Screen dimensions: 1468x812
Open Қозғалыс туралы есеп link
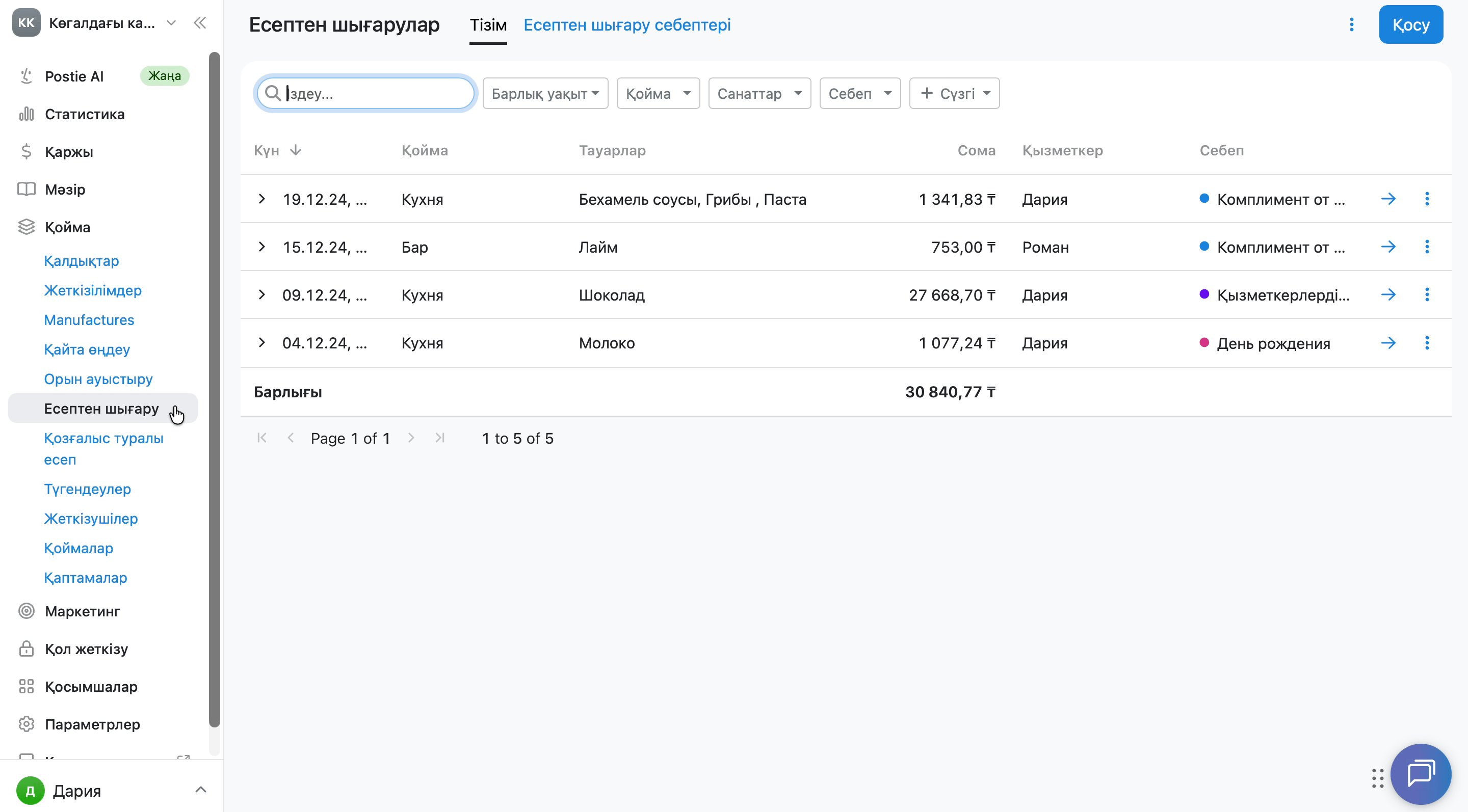coord(103,449)
